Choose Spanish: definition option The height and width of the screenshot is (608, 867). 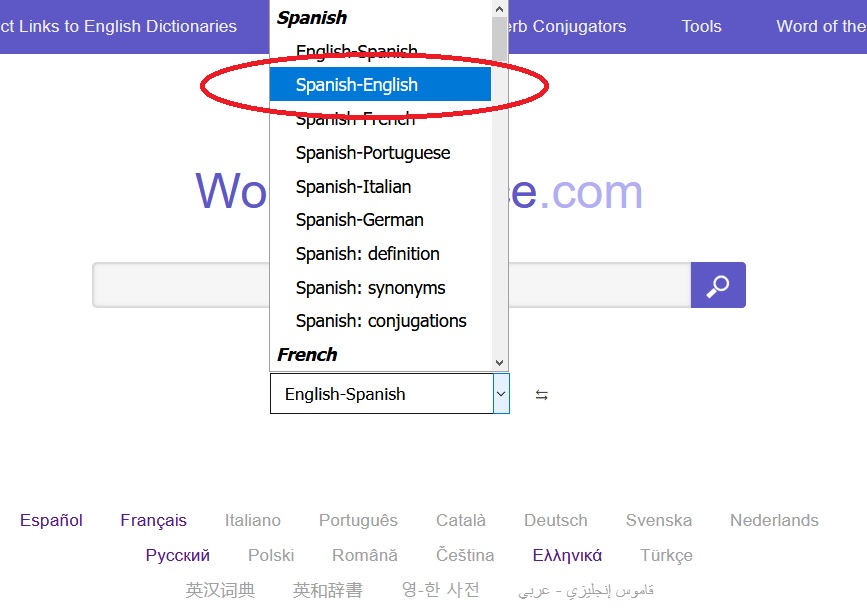pos(367,254)
